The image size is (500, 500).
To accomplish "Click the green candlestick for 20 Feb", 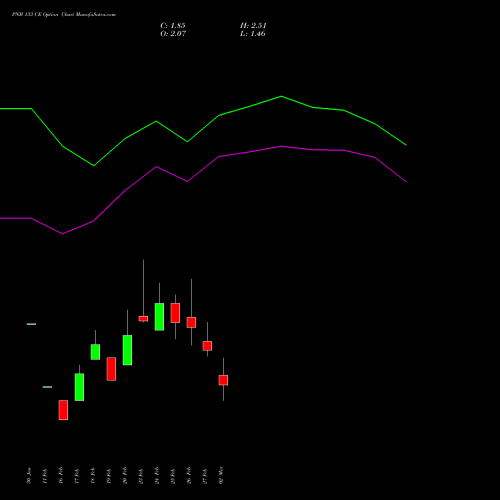I will click(x=127, y=350).
